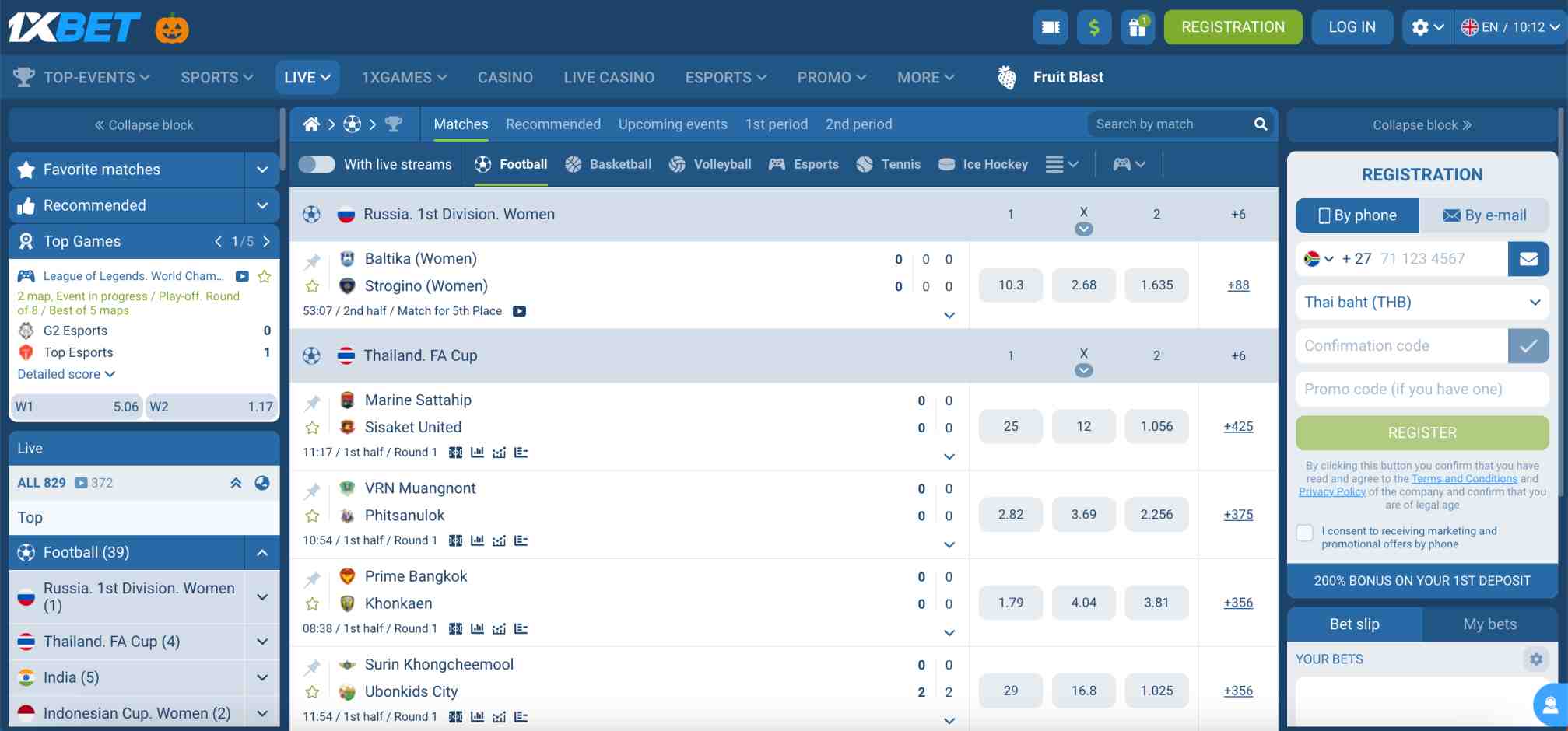This screenshot has height=731, width=1568.
Task: Add Sisaket United match to favorites with star
Action: tap(313, 428)
